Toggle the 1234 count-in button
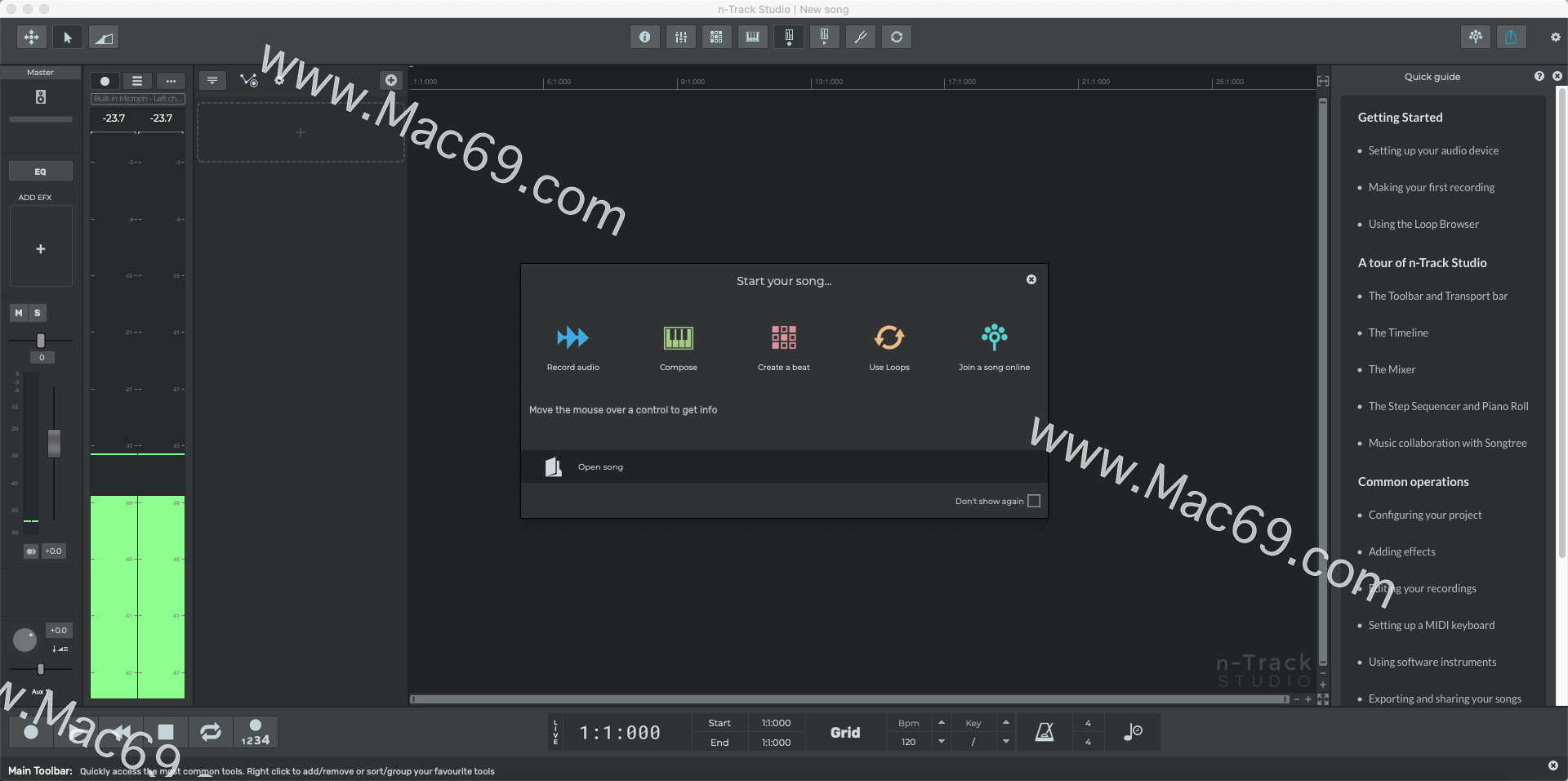The image size is (1568, 781). pos(256,732)
